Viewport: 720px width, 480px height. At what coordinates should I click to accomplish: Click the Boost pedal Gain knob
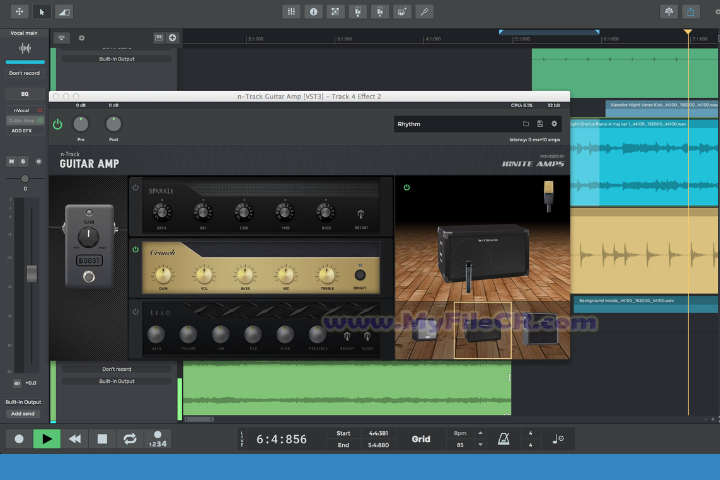88,237
